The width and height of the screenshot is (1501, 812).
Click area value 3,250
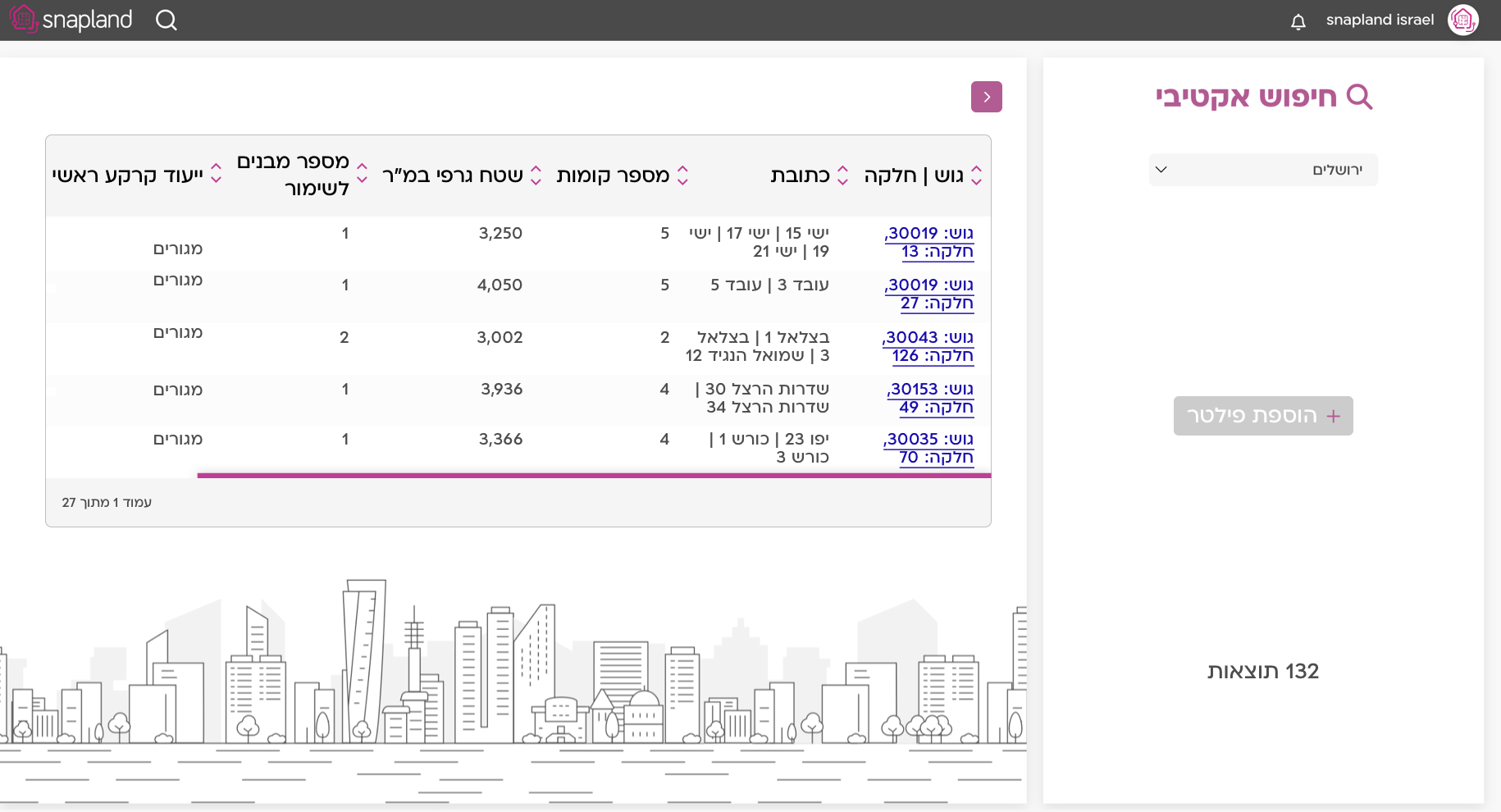pyautogui.click(x=500, y=233)
